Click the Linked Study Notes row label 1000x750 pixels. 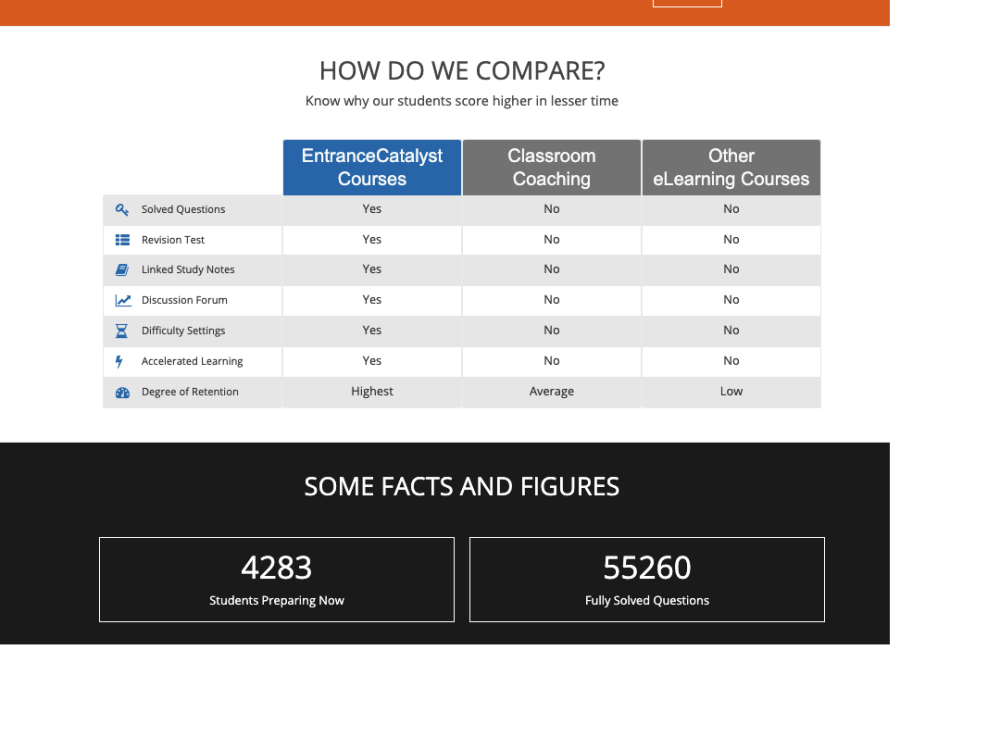click(188, 270)
